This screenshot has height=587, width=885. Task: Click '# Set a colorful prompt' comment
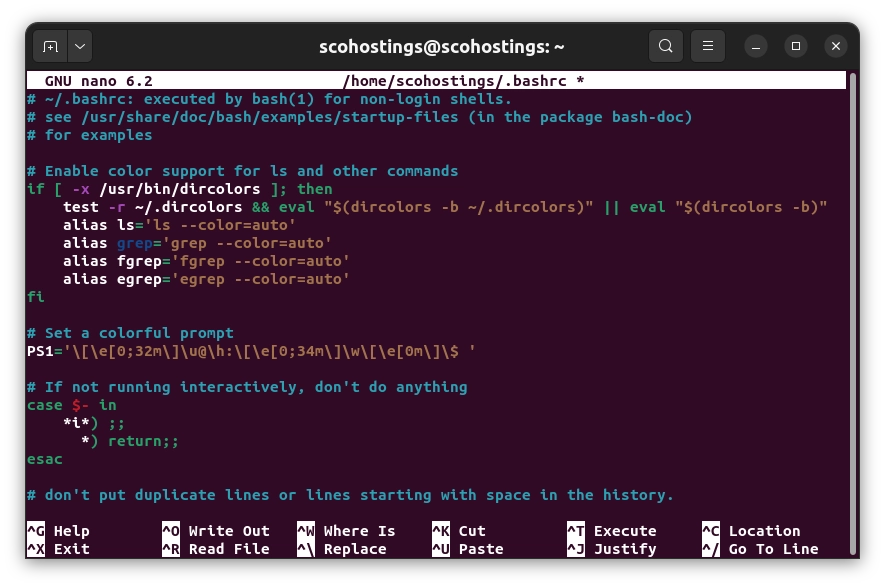(x=130, y=333)
